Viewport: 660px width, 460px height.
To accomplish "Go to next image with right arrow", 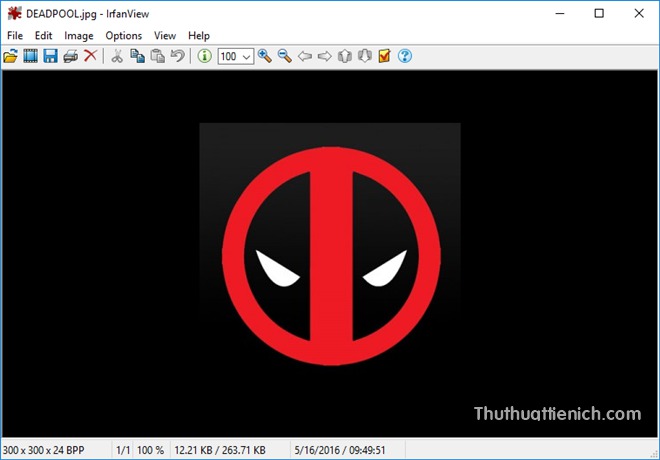I will [x=325, y=56].
